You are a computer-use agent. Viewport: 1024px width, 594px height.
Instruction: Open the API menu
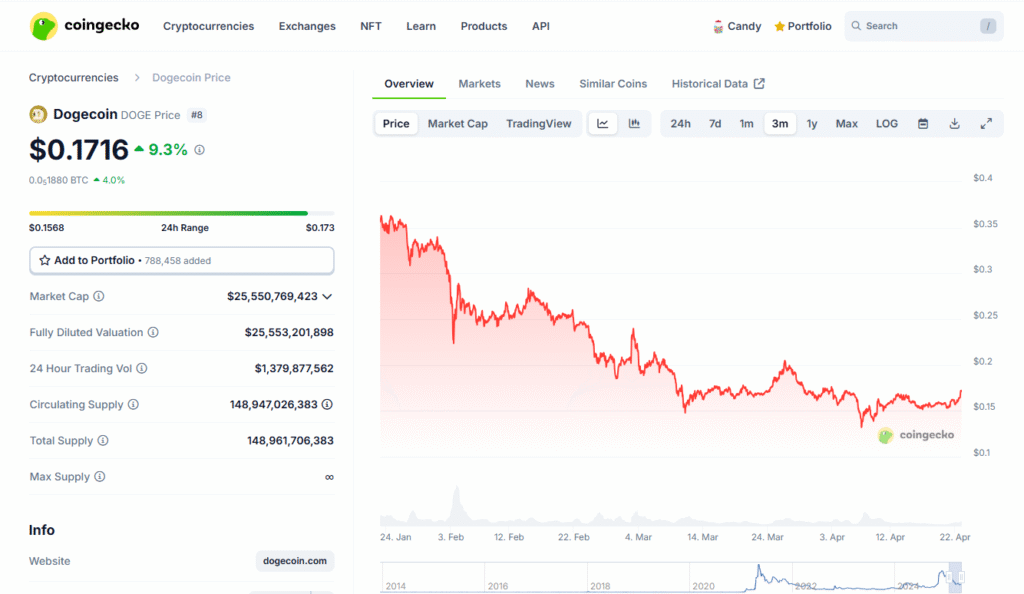coord(541,26)
